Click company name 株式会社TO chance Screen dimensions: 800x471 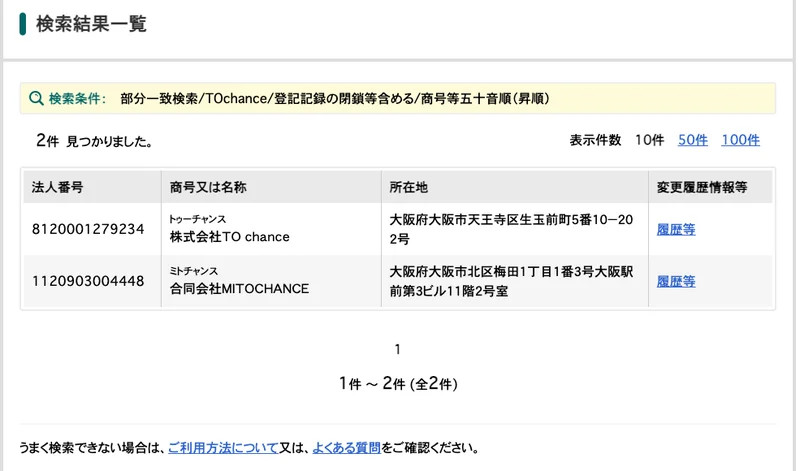[x=230, y=237]
